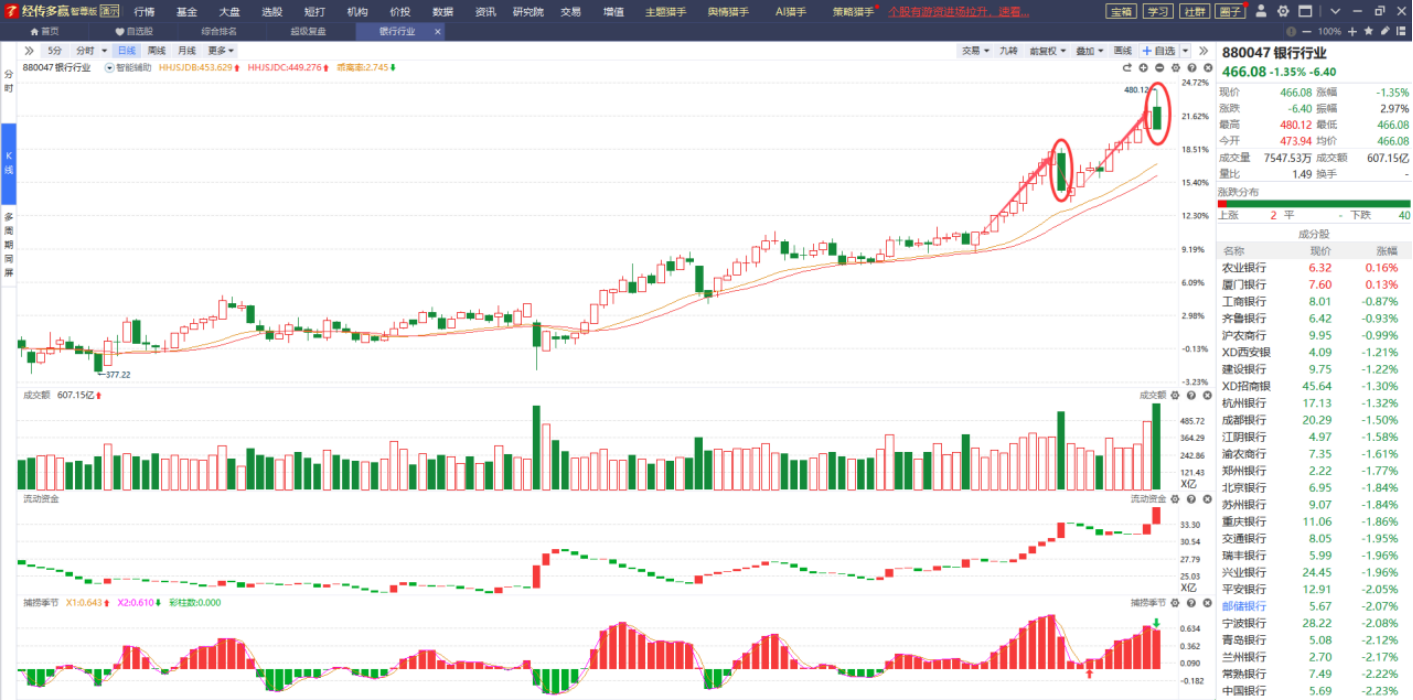Image resolution: width=1413 pixels, height=700 pixels.
Task: Click the window layout icon in title bar
Action: (x=1304, y=11)
